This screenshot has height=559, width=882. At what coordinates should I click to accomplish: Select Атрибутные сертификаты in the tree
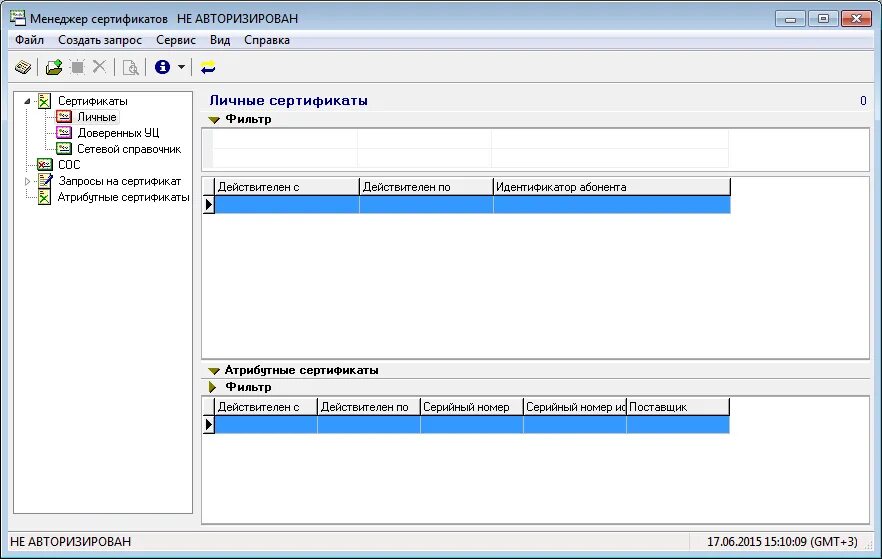(x=123, y=197)
